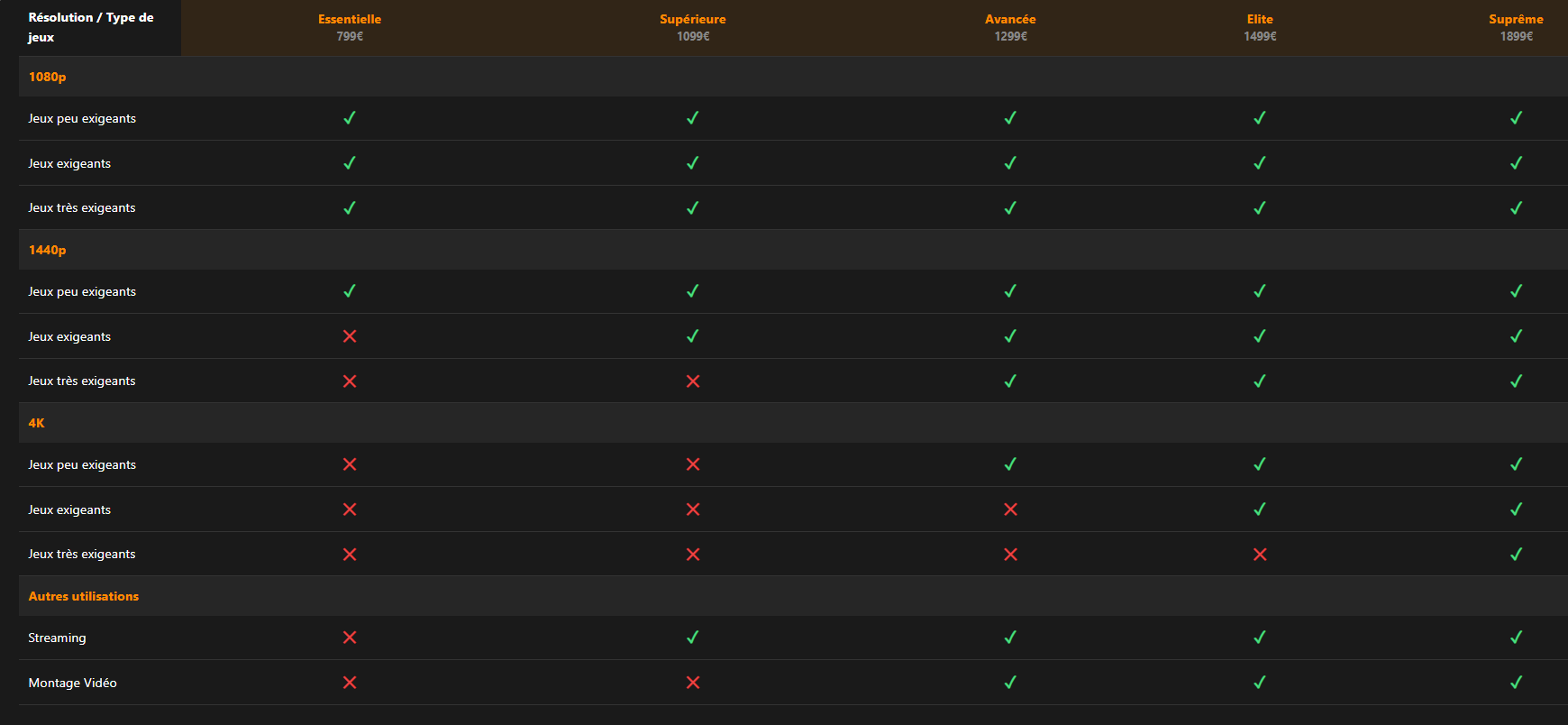This screenshot has width=1568, height=725.
Task: Click the 1499€ price
Action: point(1260,36)
